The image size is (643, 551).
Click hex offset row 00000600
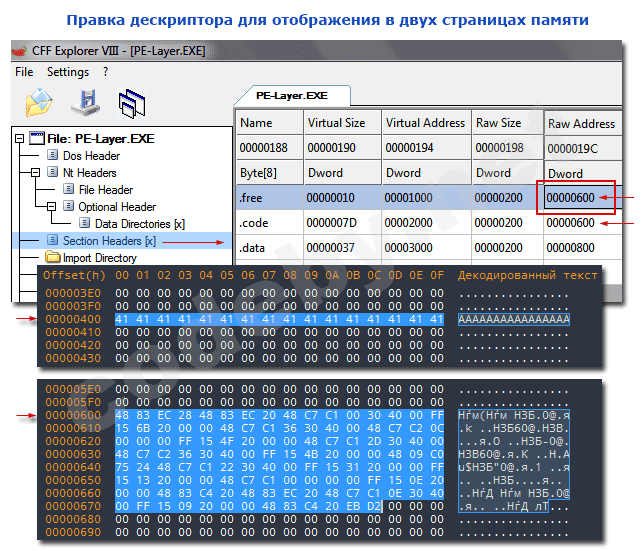pos(73,415)
